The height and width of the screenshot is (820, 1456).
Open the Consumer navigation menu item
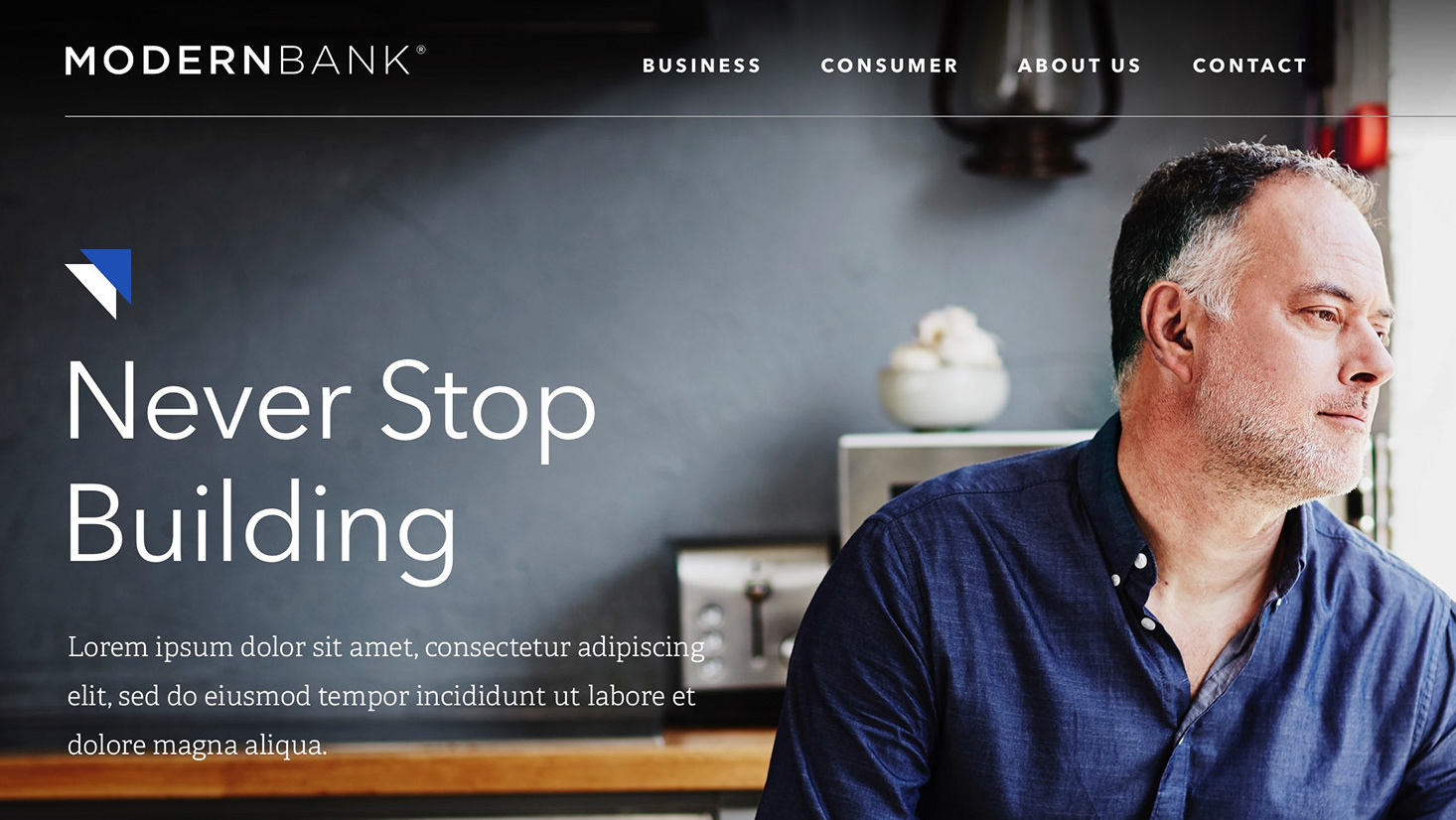[x=889, y=66]
